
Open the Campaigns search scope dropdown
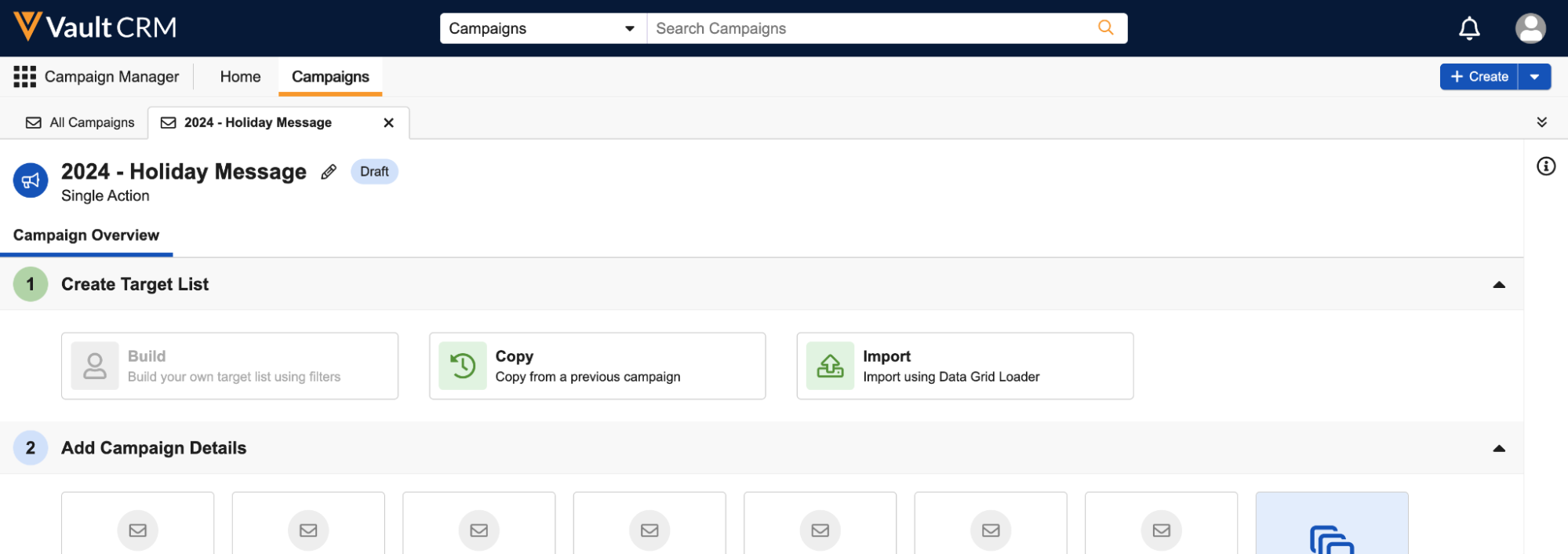coord(542,29)
